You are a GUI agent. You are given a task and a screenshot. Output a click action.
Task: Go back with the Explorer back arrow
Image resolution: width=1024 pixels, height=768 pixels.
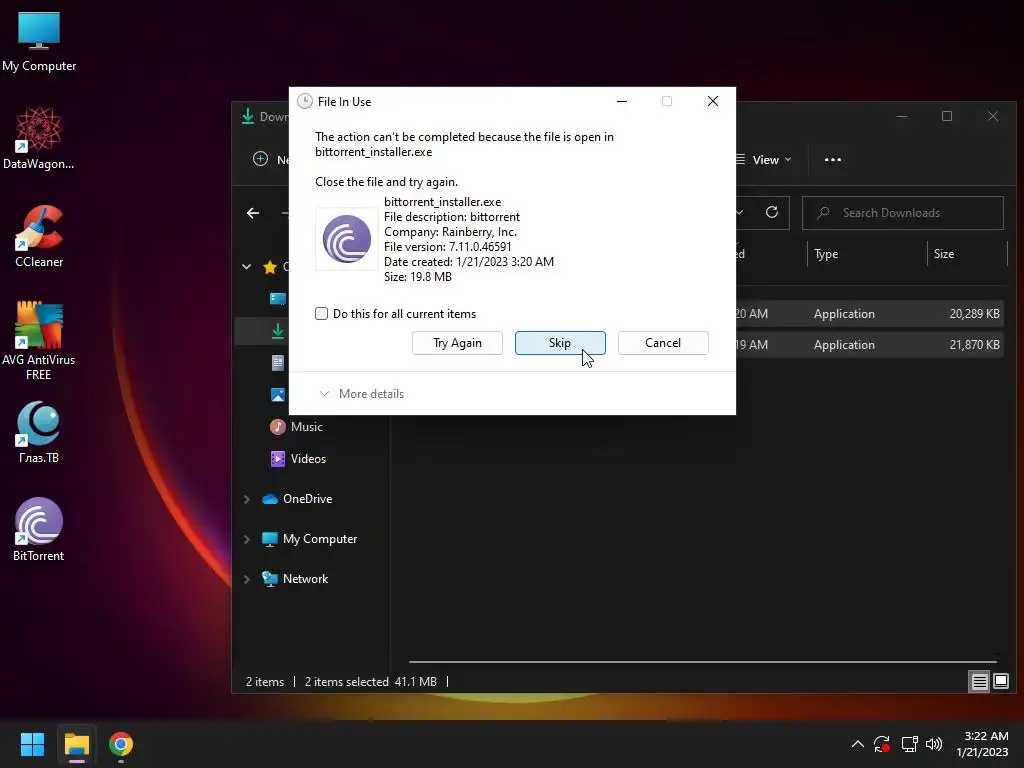pos(253,213)
